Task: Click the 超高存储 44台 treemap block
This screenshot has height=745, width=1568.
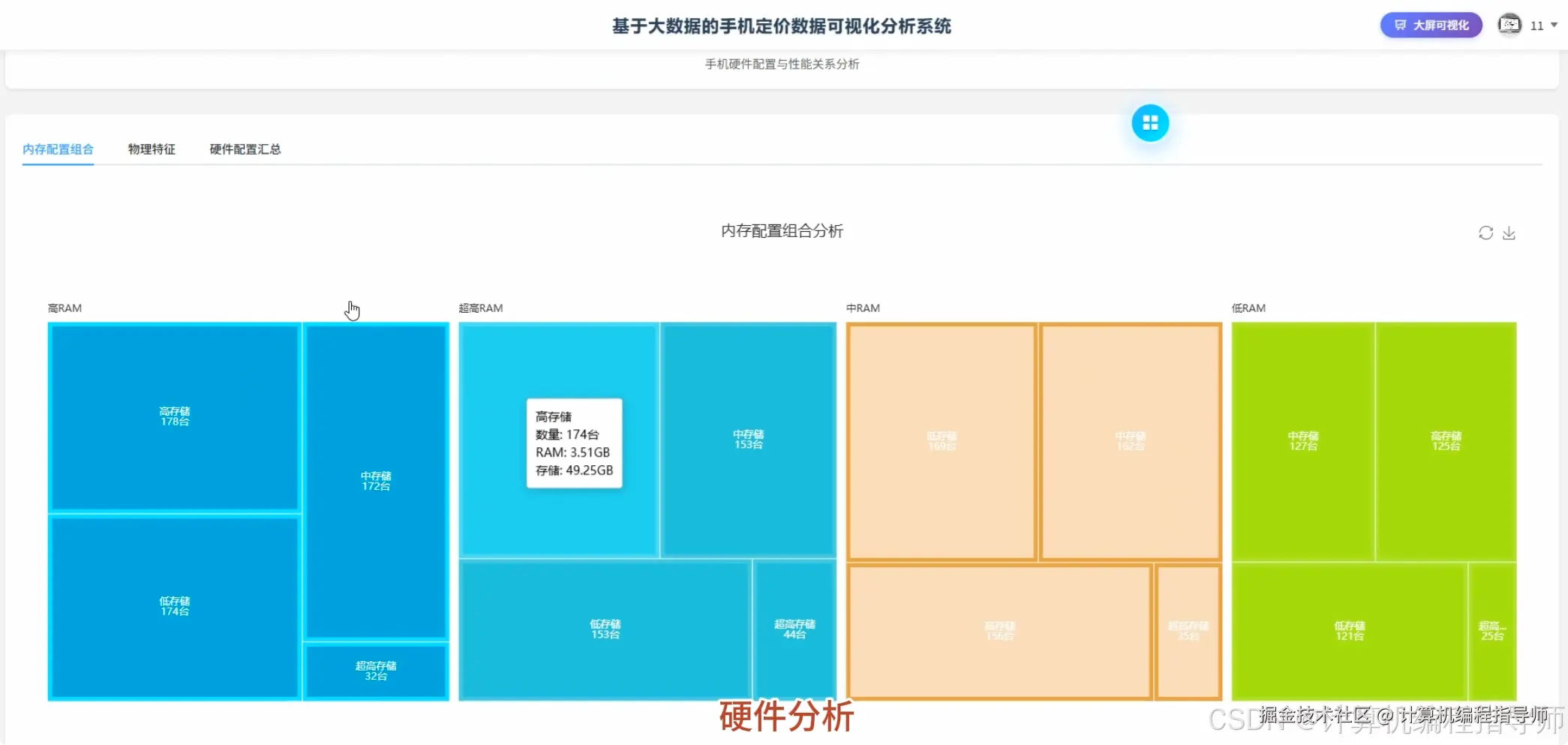Action: 795,630
